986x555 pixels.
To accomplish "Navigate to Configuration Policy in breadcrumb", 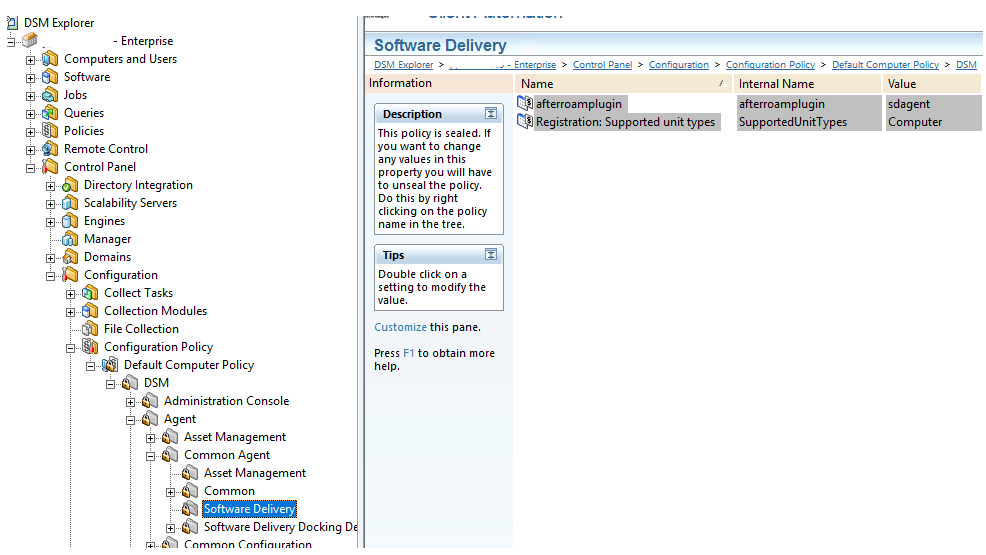I will click(770, 65).
